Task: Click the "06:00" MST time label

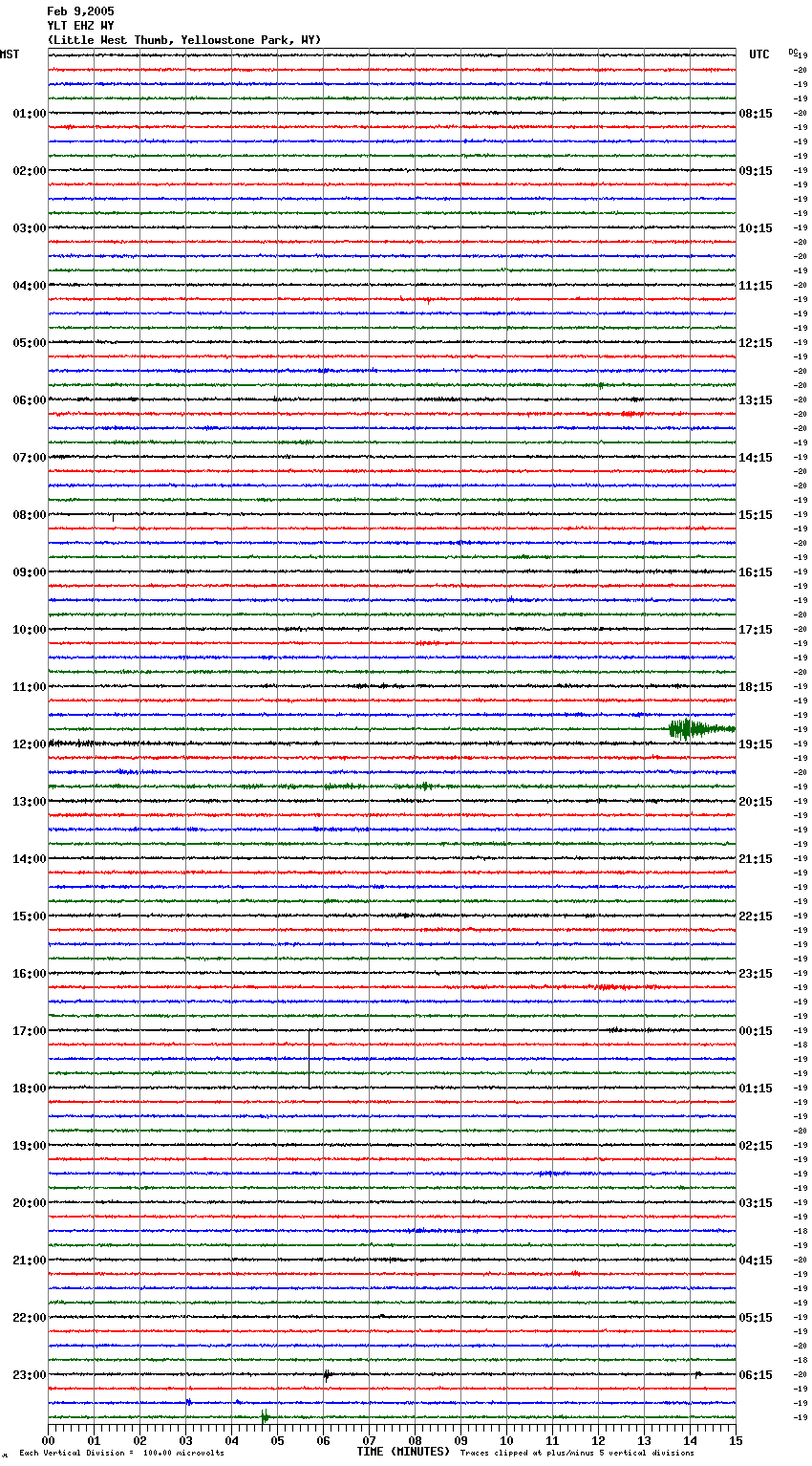Action: pyautogui.click(x=30, y=400)
